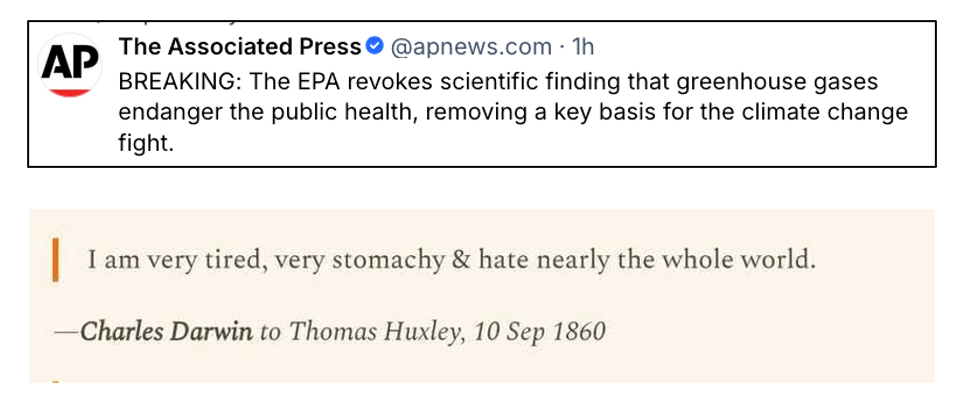972x408 pixels.
Task: Click the orange bar beside Darwin's quote
Action: point(53,261)
